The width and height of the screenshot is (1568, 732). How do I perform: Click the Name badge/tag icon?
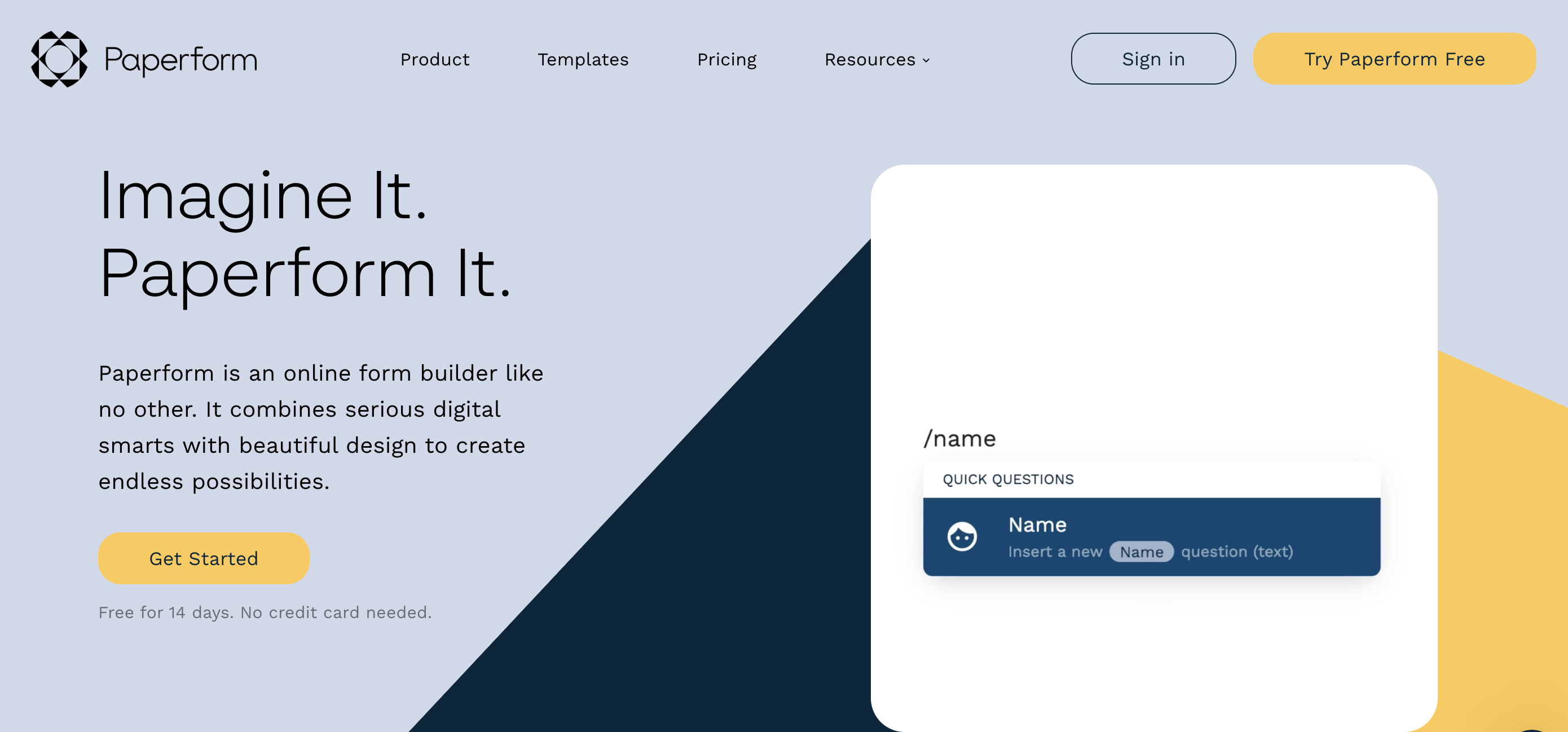coord(1140,552)
